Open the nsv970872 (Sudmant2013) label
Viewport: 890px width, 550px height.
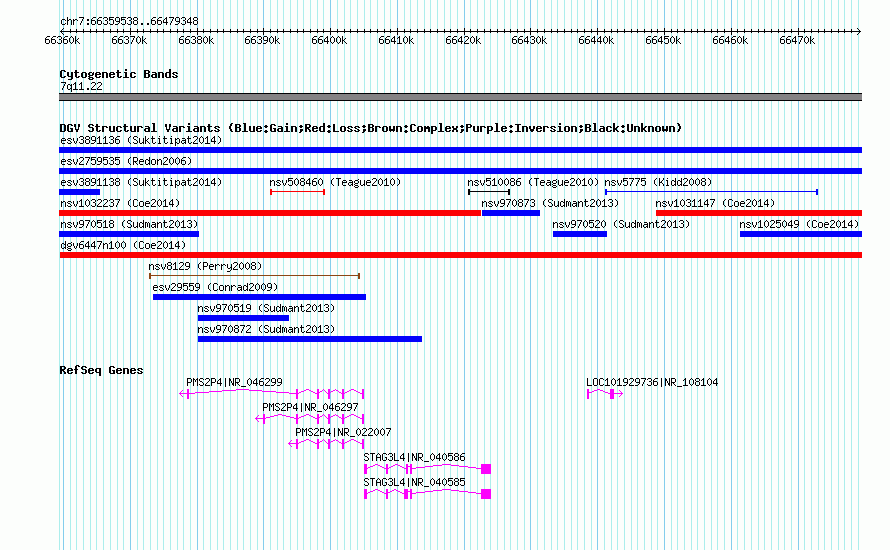(x=266, y=329)
